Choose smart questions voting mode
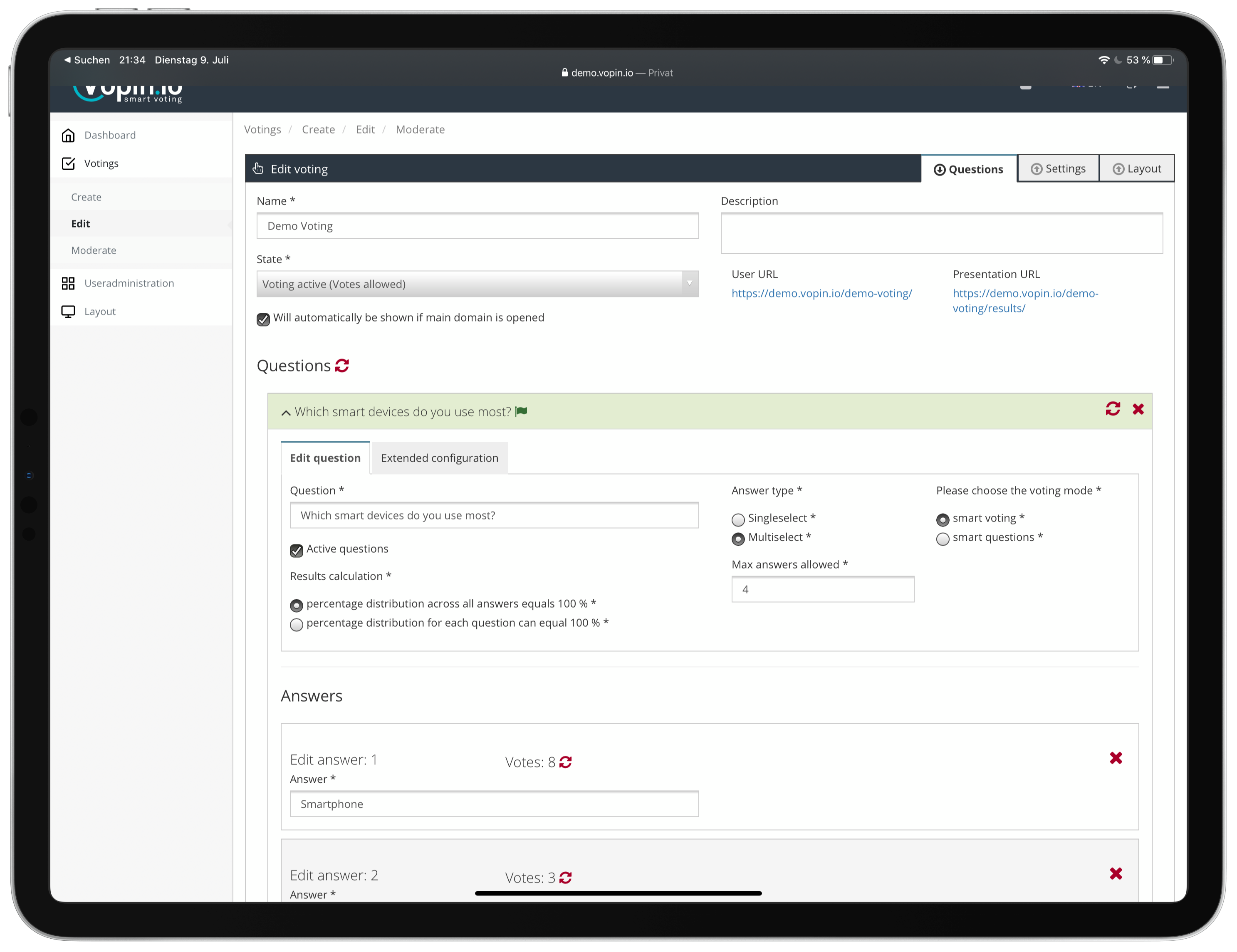 point(943,539)
